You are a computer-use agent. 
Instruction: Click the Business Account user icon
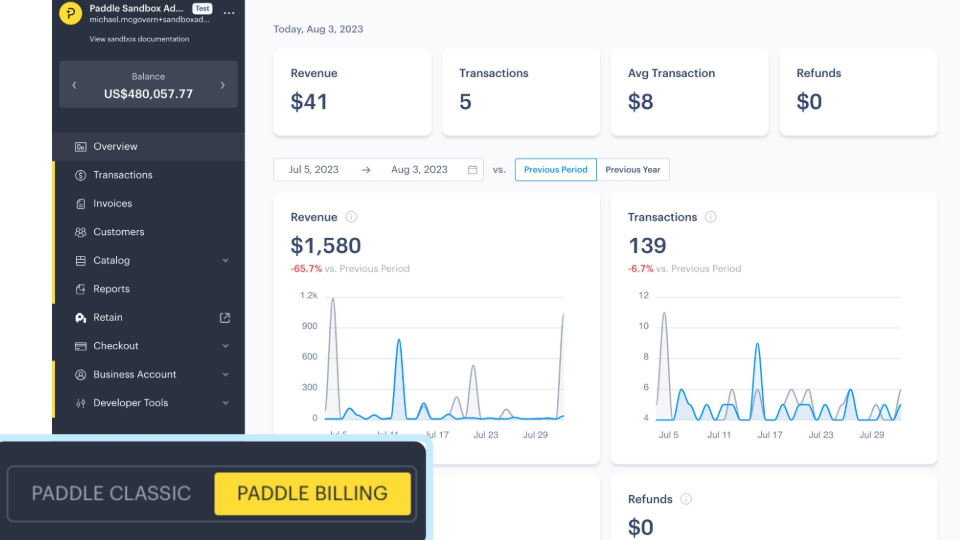tap(80, 375)
